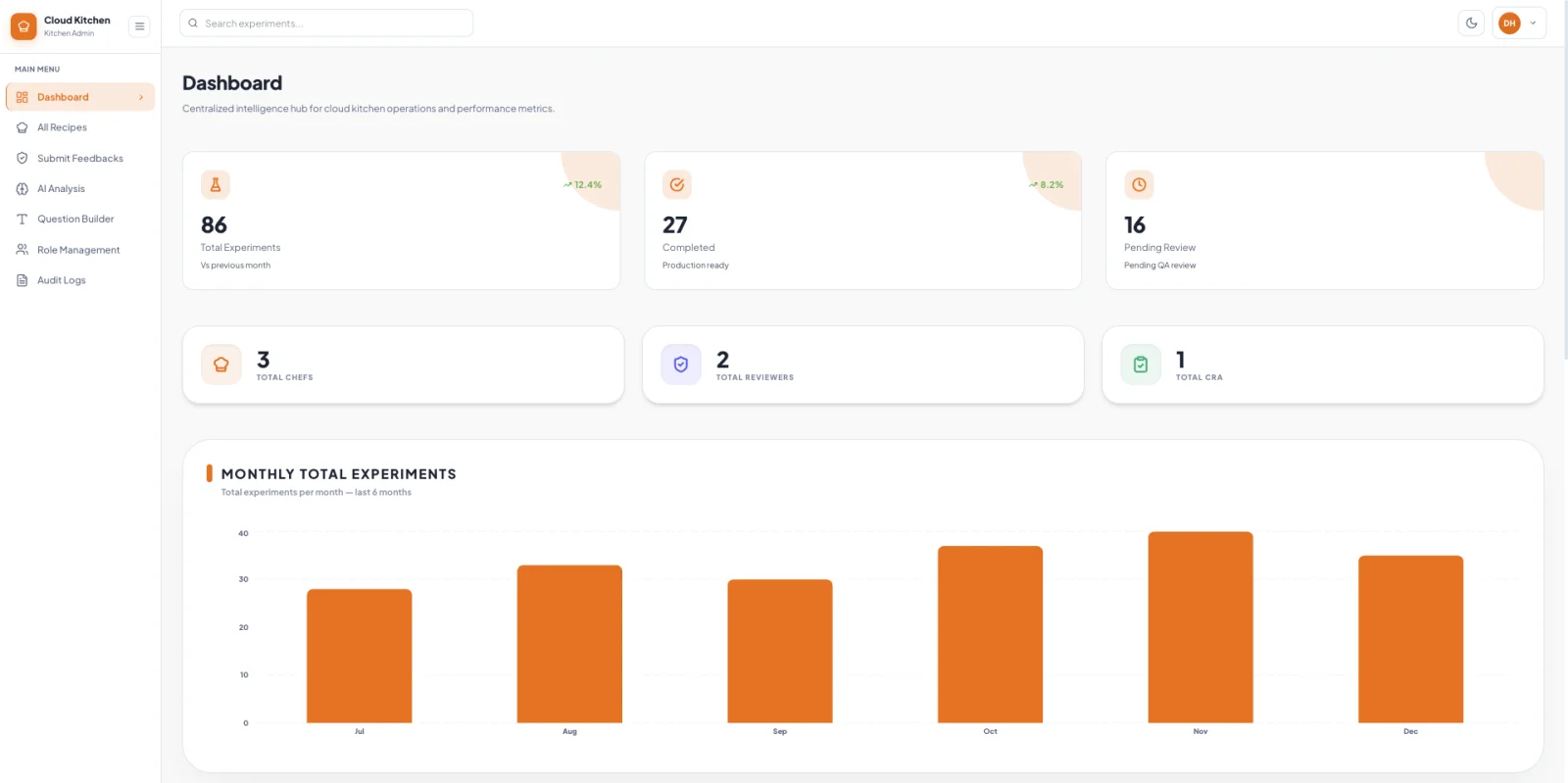Click the Completed checkmark circle icon
The height and width of the screenshot is (783, 1568).
coord(677,184)
